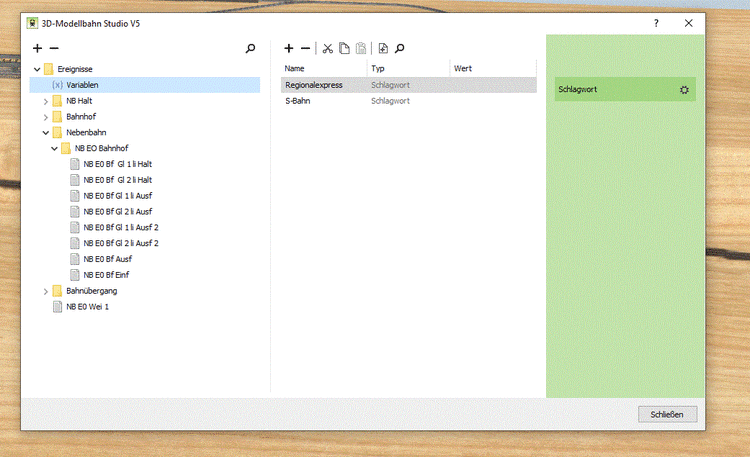750x457 pixels.
Task: Delete selected variable with the minus icon
Action: (x=305, y=48)
